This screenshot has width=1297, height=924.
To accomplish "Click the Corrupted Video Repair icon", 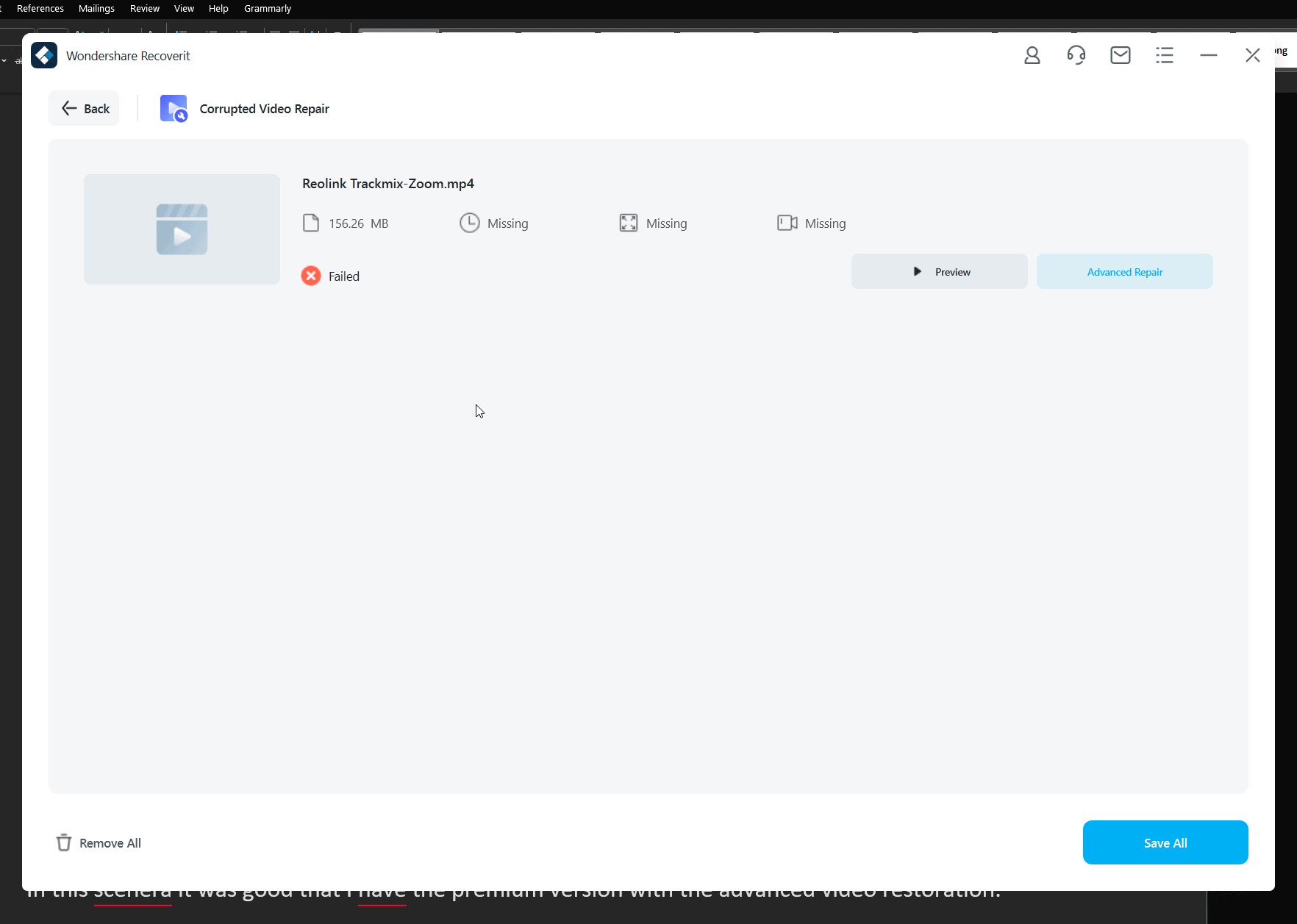I will (x=174, y=109).
